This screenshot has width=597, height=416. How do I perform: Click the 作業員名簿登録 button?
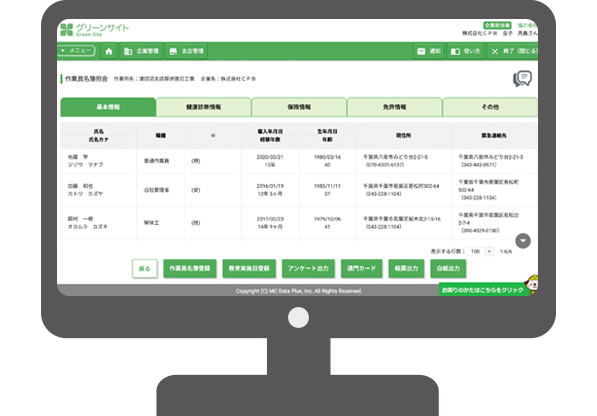tap(190, 268)
